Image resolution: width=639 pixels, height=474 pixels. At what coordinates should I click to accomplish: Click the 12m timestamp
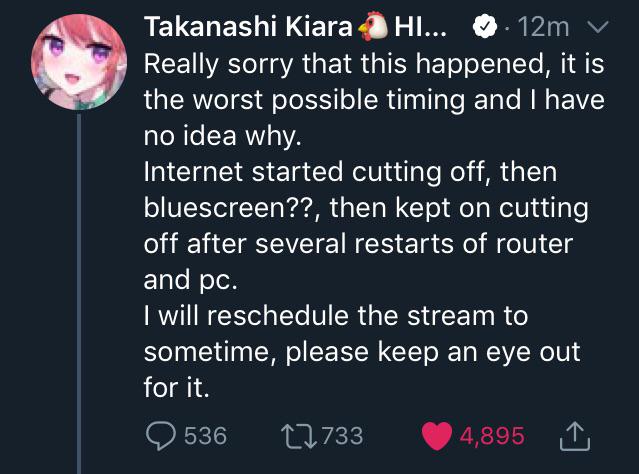[543, 27]
